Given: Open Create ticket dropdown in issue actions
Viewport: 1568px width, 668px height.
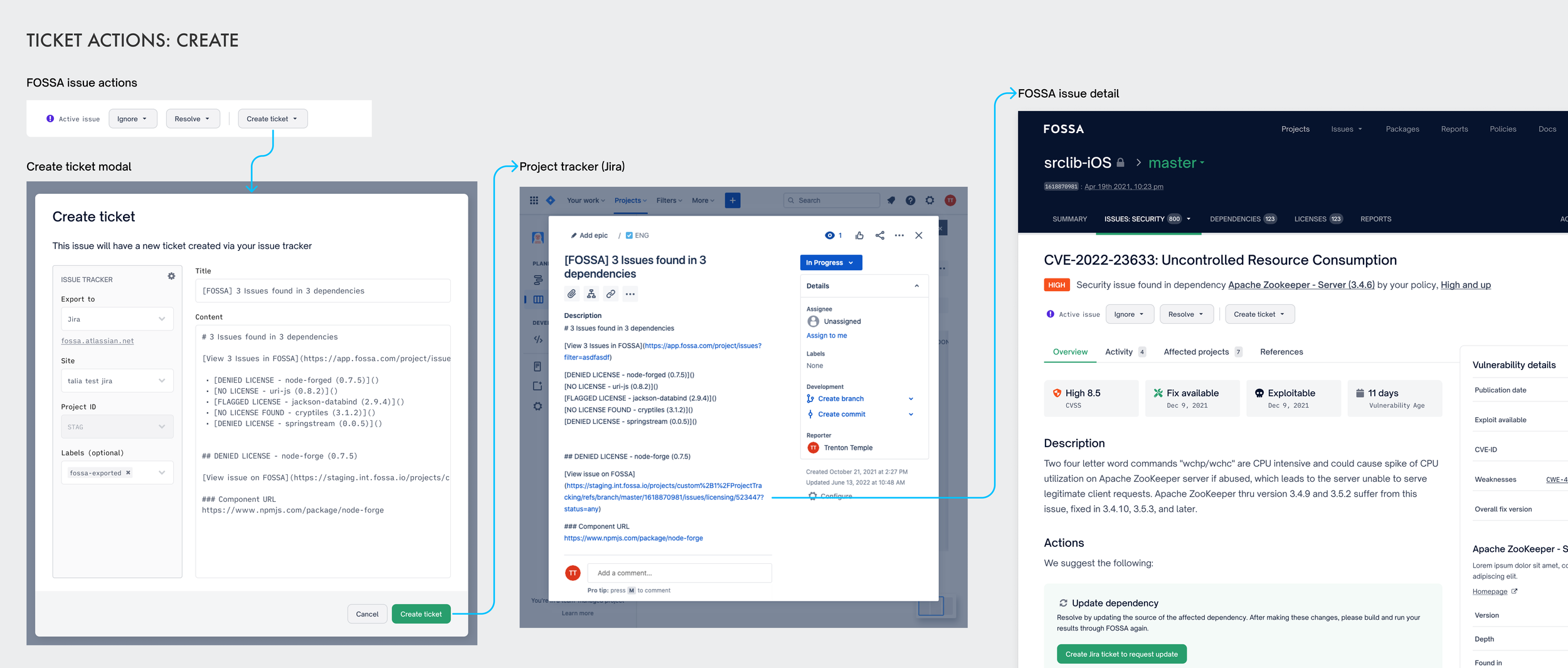Looking at the screenshot, I should pyautogui.click(x=272, y=119).
